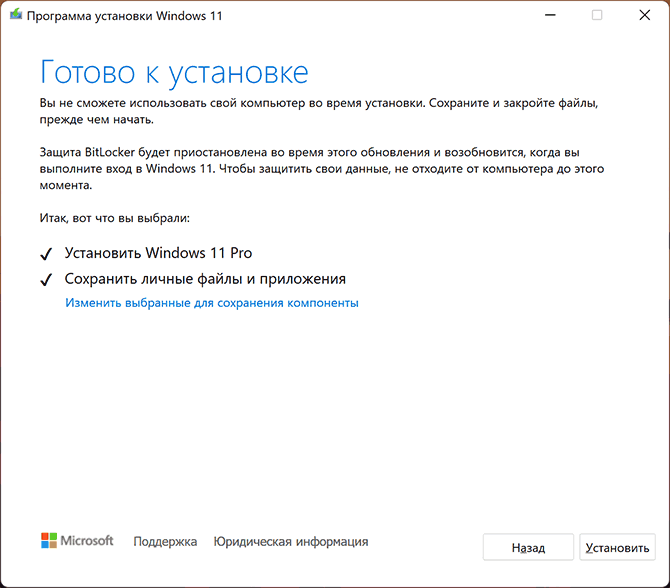Click text Итак, вот что вы выбрали

[x=115, y=218]
